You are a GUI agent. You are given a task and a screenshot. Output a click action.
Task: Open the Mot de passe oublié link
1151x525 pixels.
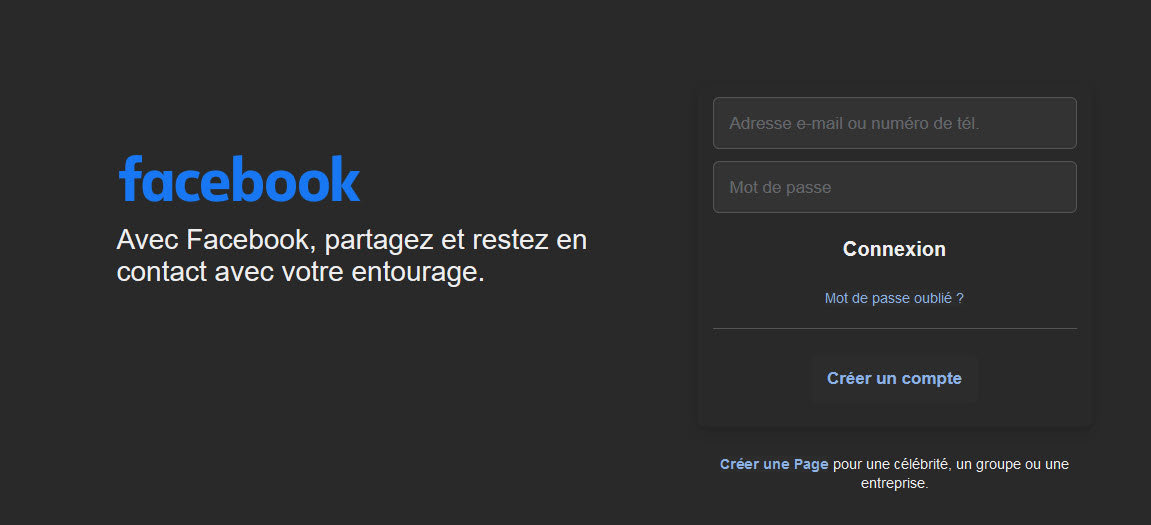pyautogui.click(x=893, y=298)
